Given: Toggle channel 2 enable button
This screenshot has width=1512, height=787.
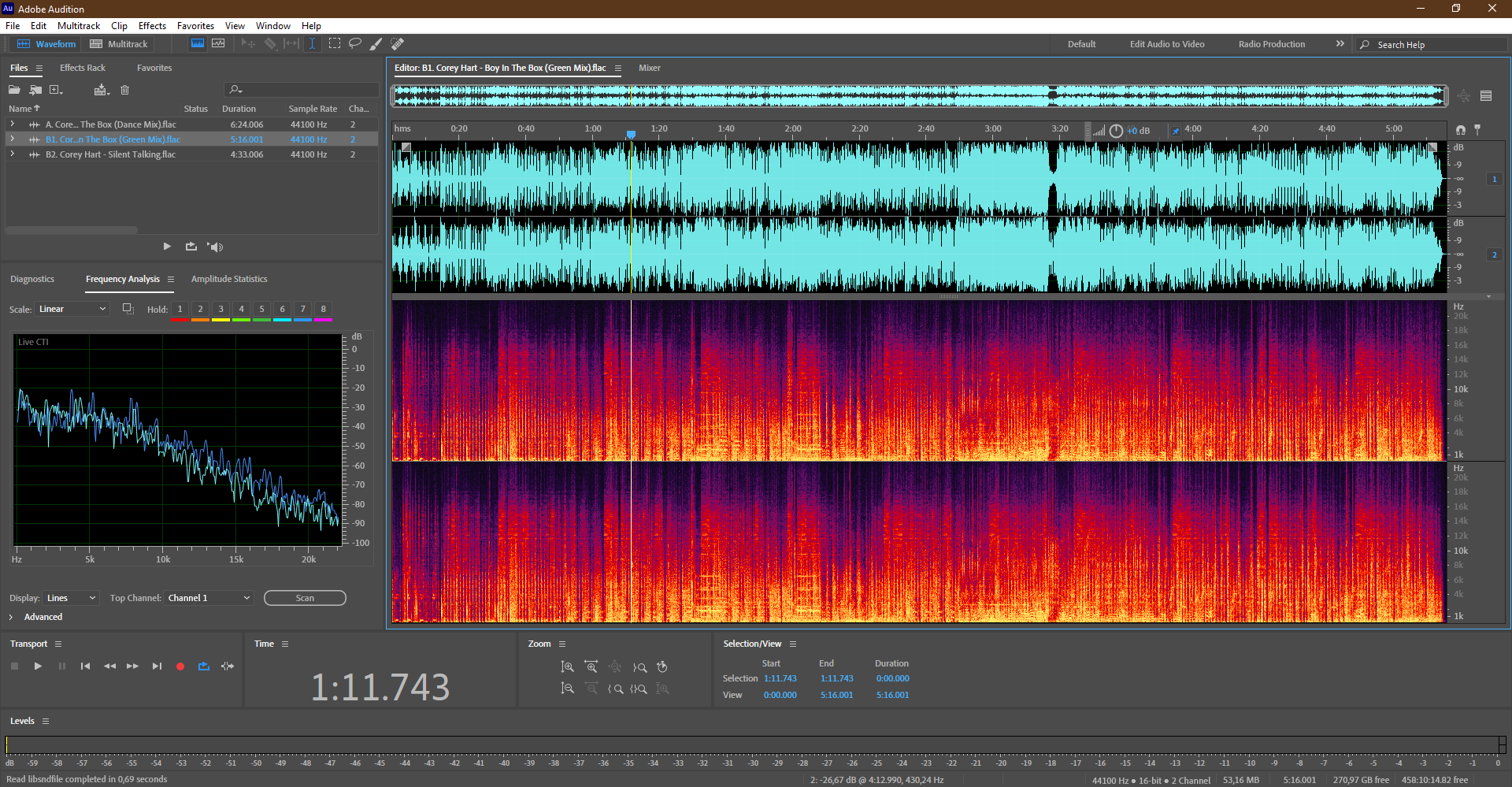Looking at the screenshot, I should [x=1494, y=255].
